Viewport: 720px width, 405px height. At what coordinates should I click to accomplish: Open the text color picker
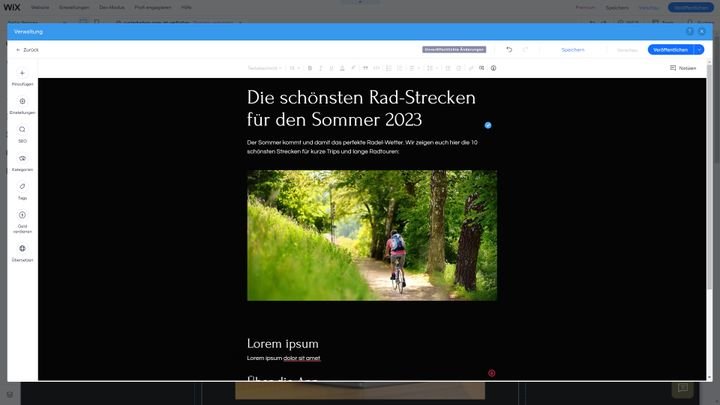coord(342,68)
